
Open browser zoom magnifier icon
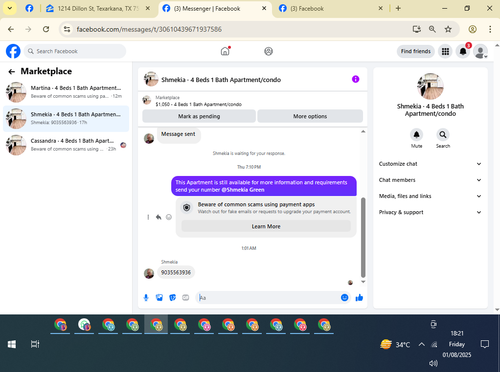point(432,29)
